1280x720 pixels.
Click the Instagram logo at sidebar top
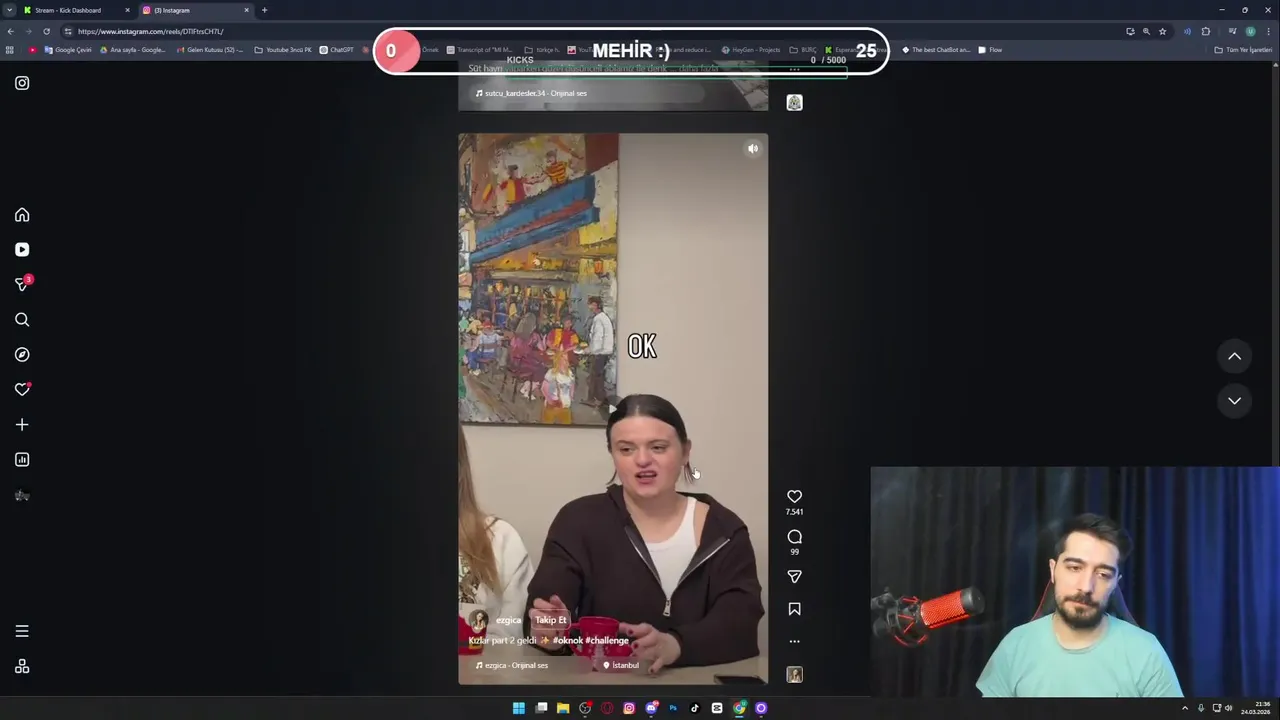pyautogui.click(x=22, y=83)
